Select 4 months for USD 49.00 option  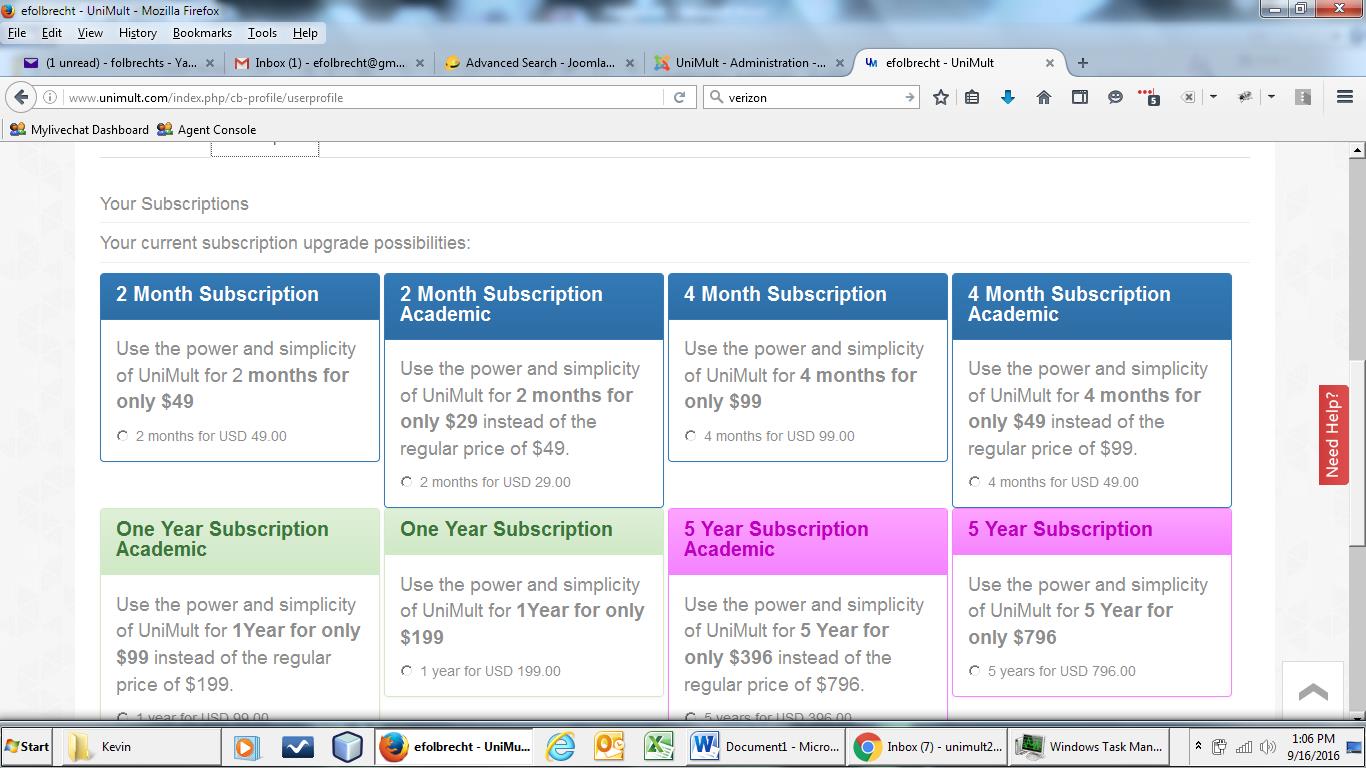coord(975,482)
